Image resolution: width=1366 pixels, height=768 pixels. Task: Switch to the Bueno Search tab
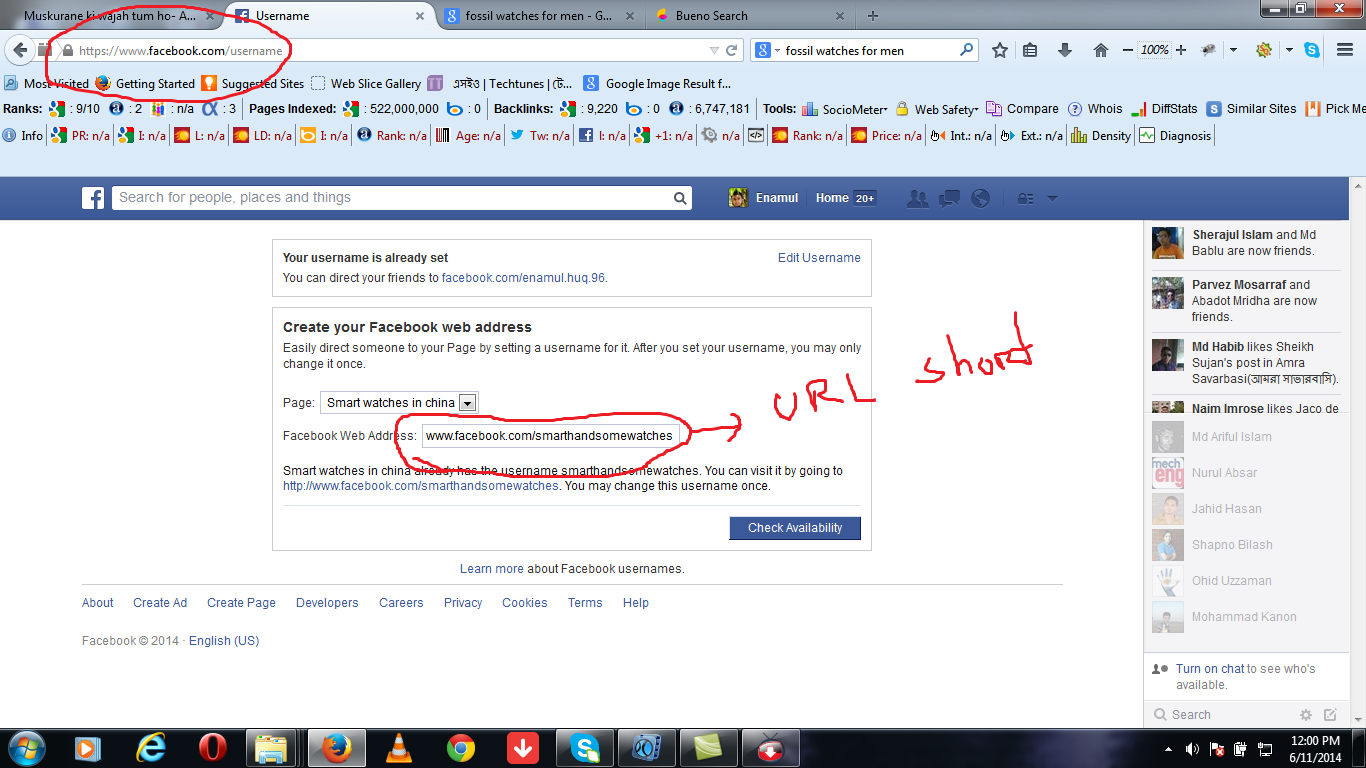748,16
